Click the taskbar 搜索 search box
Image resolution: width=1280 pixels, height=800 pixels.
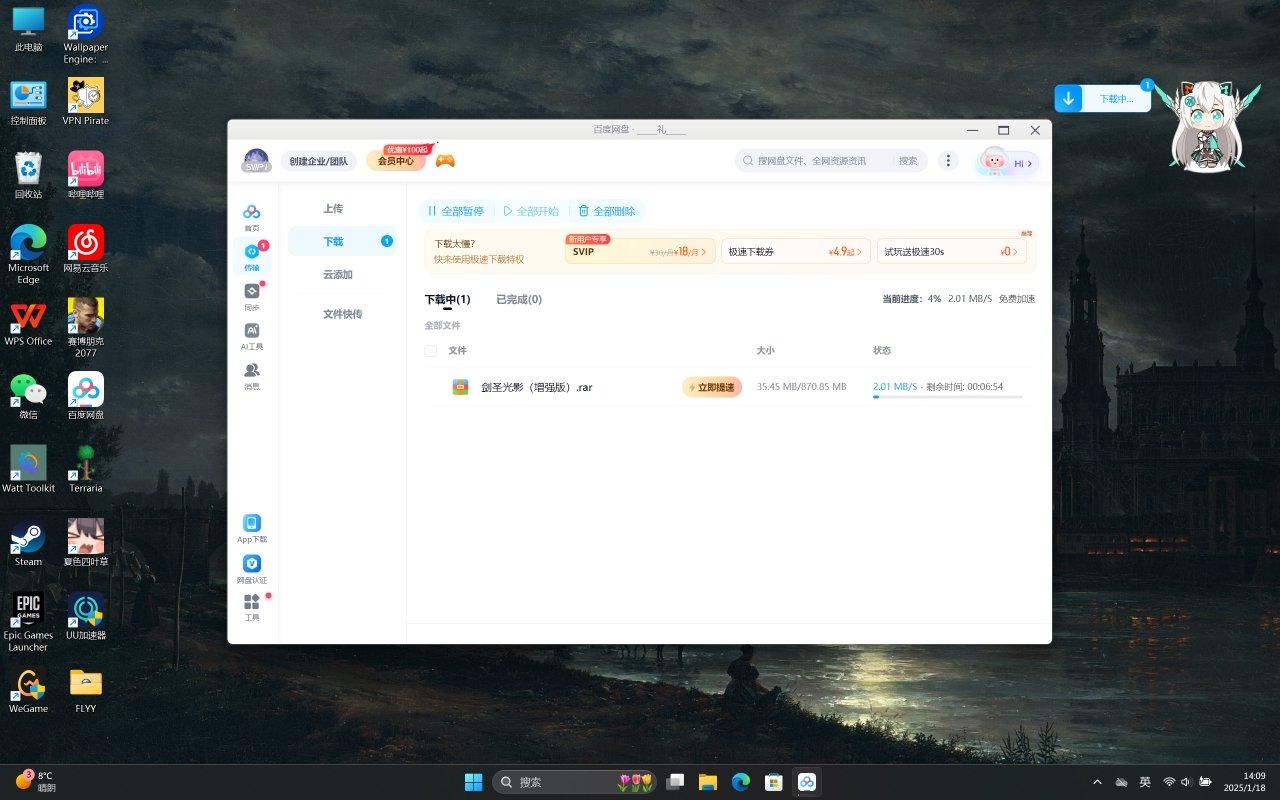pos(575,782)
